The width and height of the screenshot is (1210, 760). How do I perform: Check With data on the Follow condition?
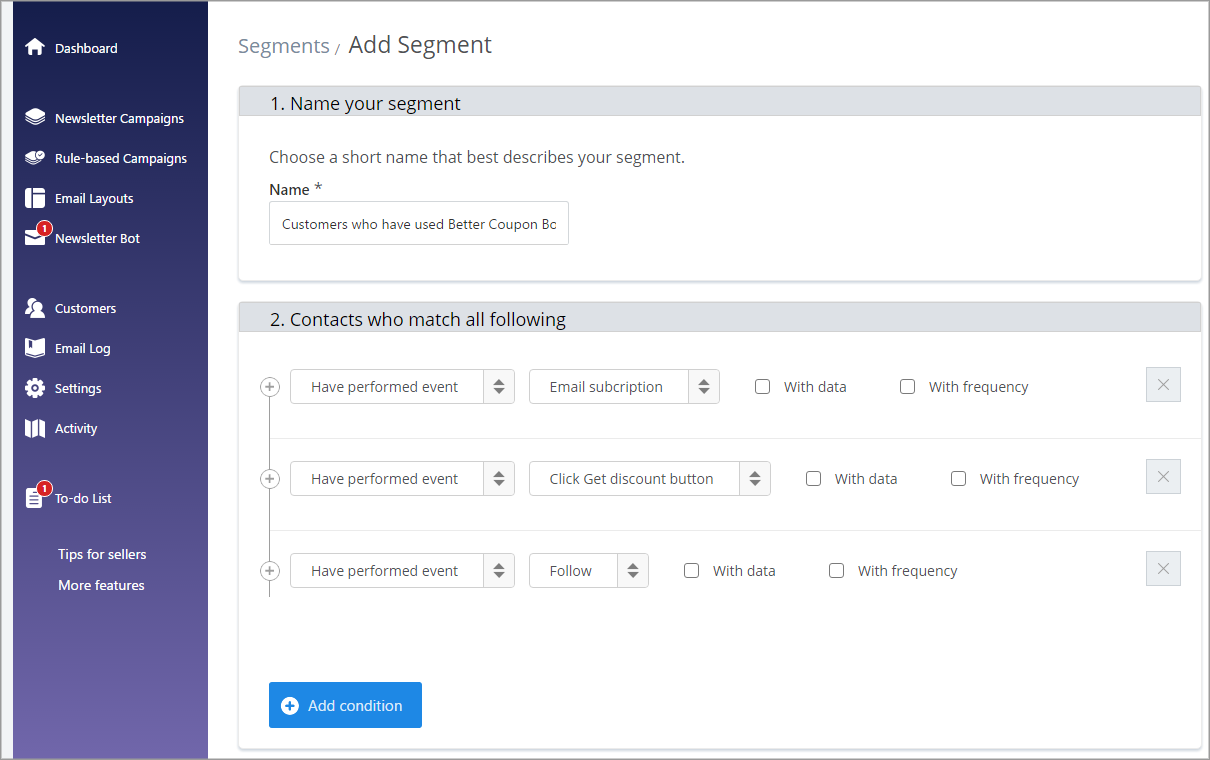[692, 570]
